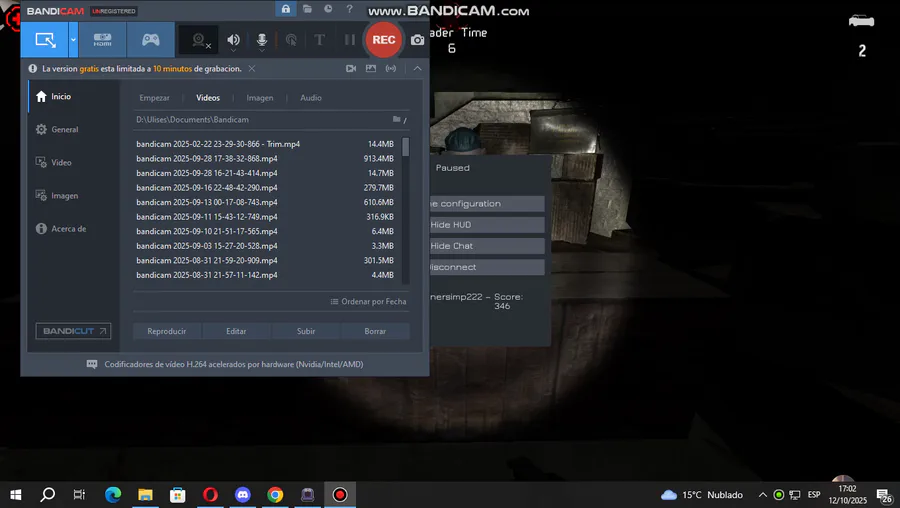Open output folder icon in title bar

click(x=307, y=9)
